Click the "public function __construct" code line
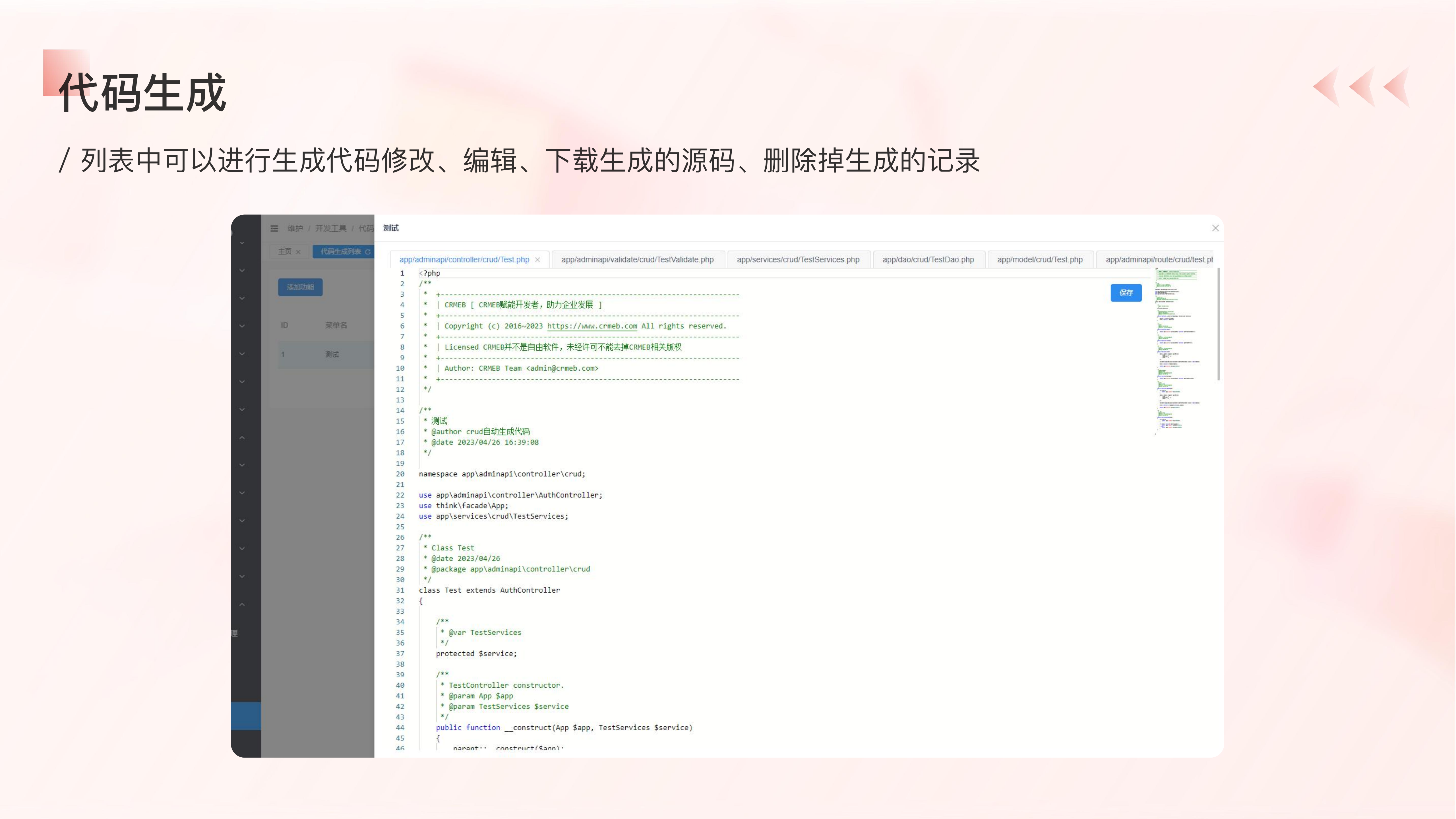 click(x=564, y=728)
